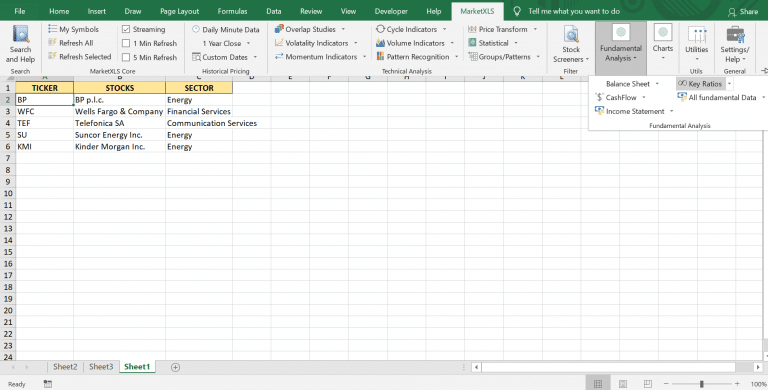Toggle the Streaming checkbox
Screen dimensions: 768x390
tap(126, 29)
